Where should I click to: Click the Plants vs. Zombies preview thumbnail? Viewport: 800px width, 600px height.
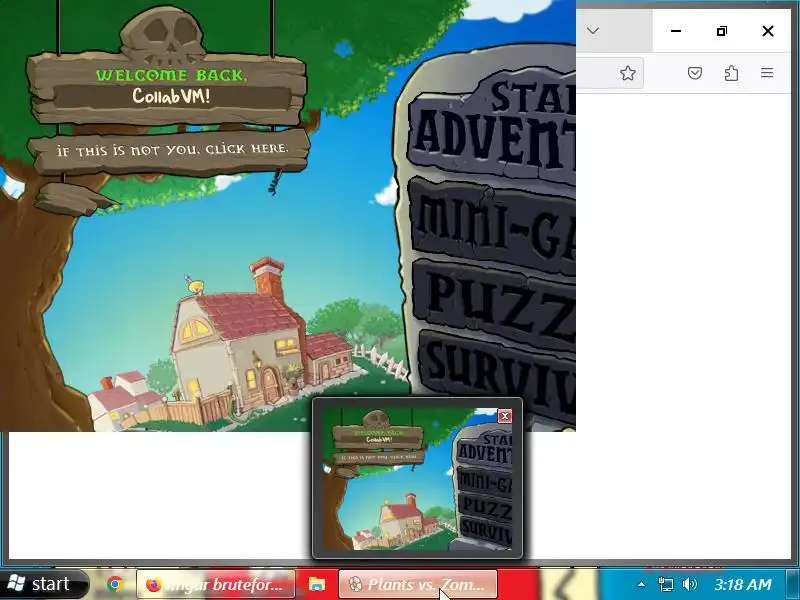[417, 478]
